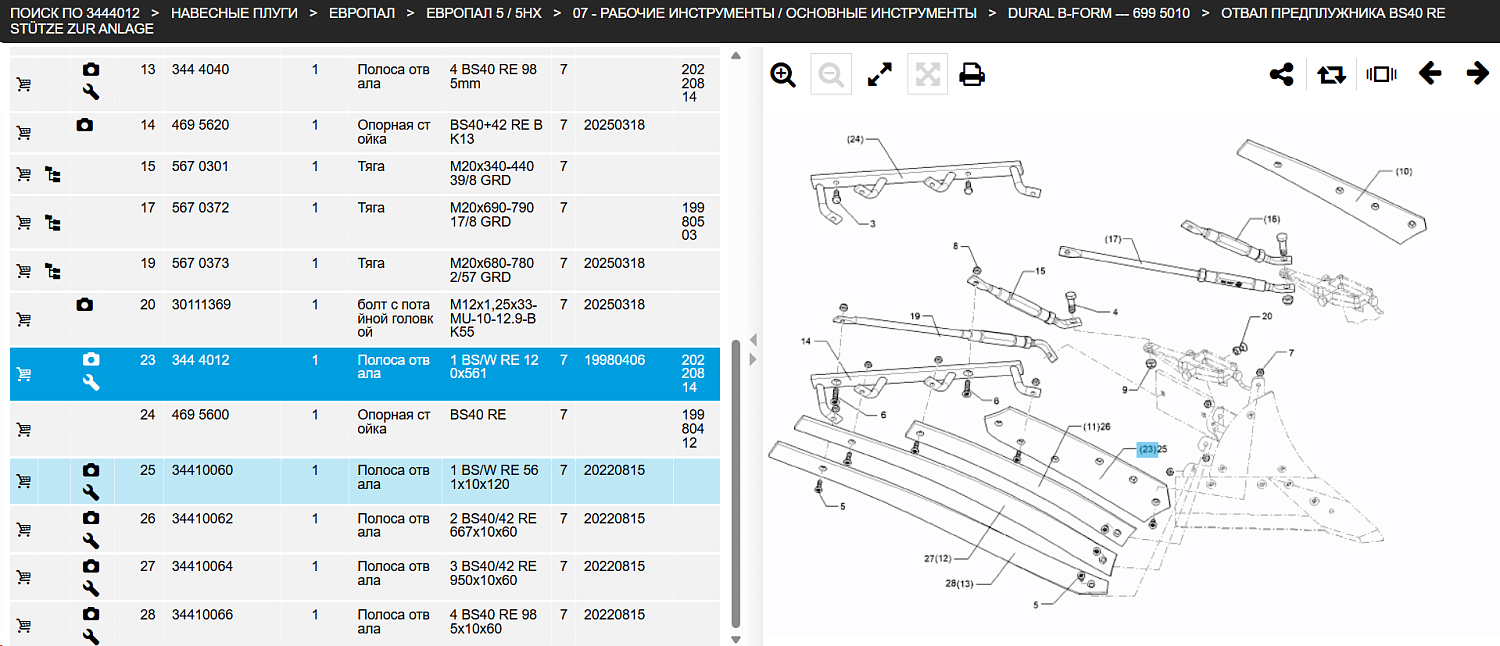Open ЕВРОПАЛ breadcrumb link
1500x646 pixels.
(362, 13)
